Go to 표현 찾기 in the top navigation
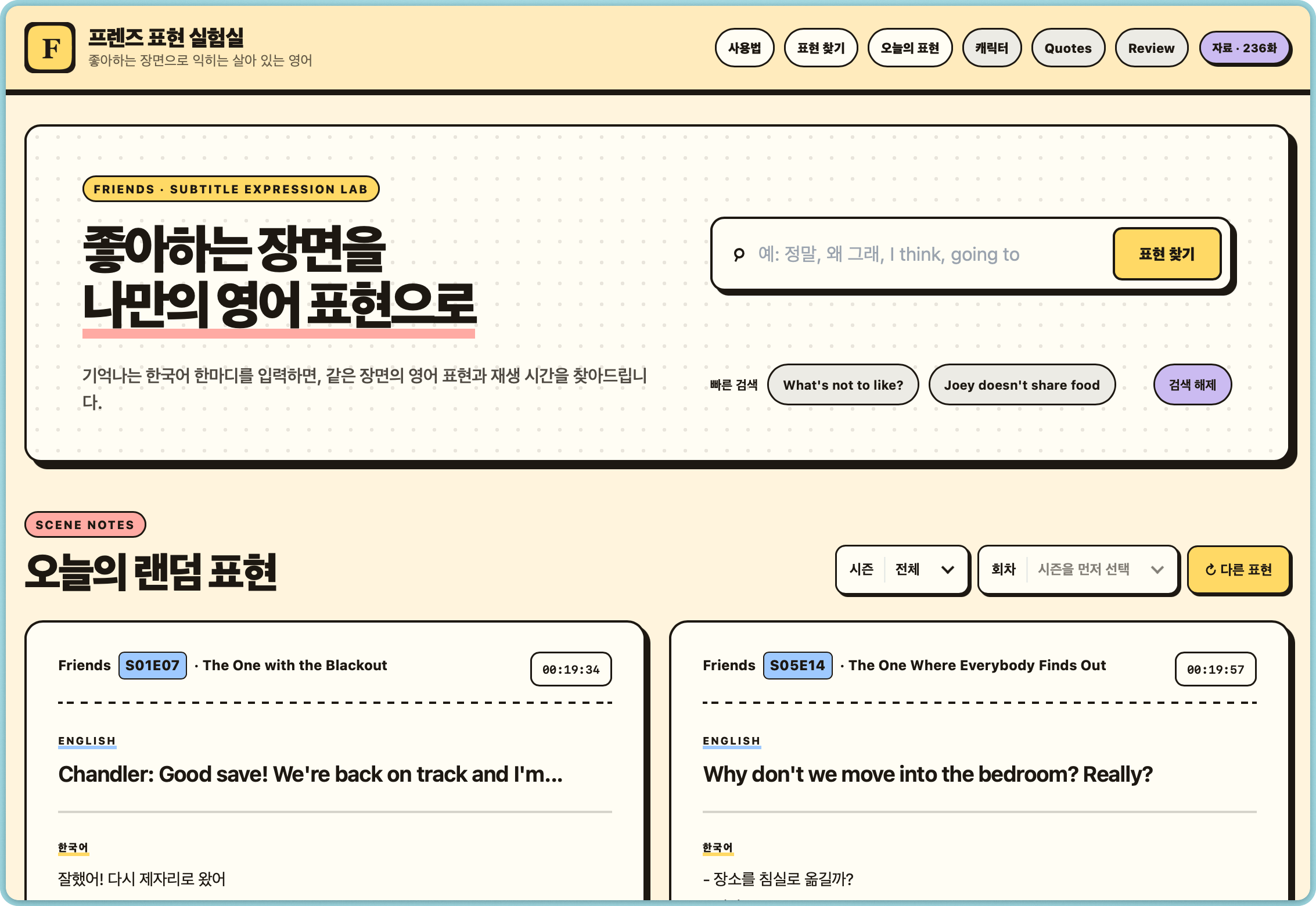Screen dimensions: 1316x906 pos(821,48)
